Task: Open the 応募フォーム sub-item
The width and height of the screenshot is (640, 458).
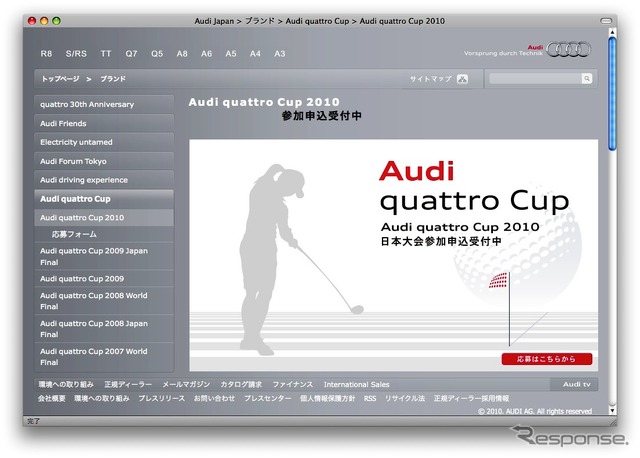Action: click(x=104, y=234)
